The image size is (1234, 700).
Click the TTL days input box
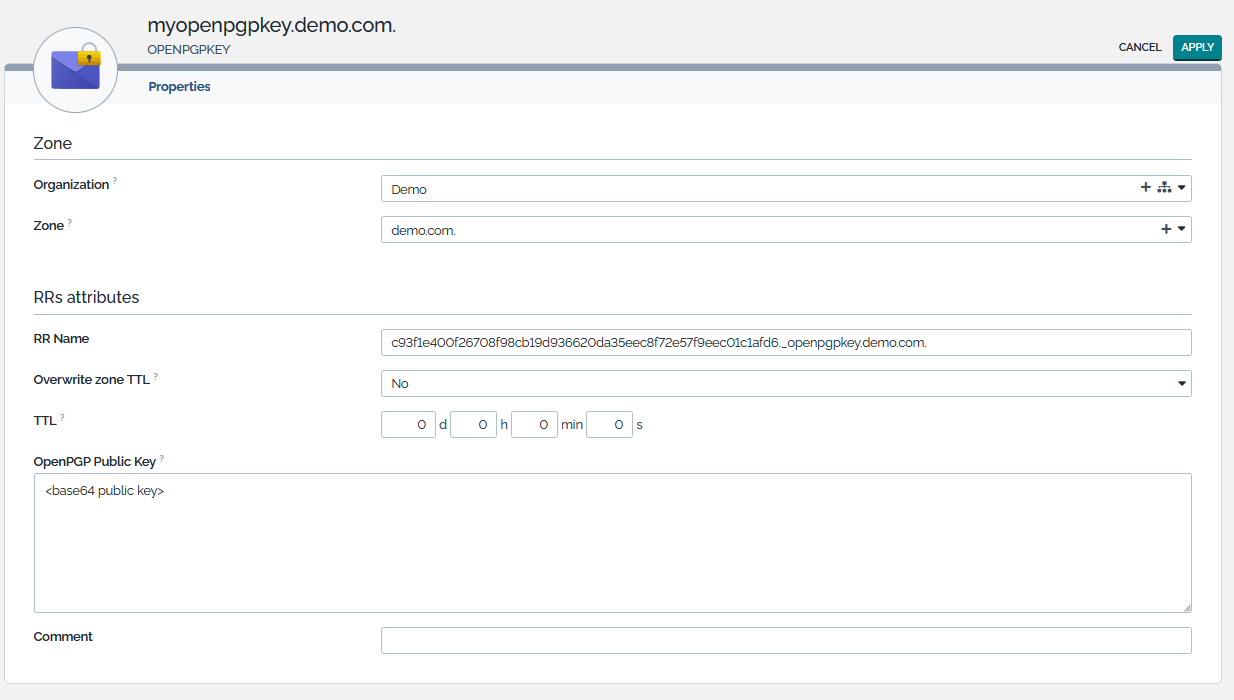(408, 425)
